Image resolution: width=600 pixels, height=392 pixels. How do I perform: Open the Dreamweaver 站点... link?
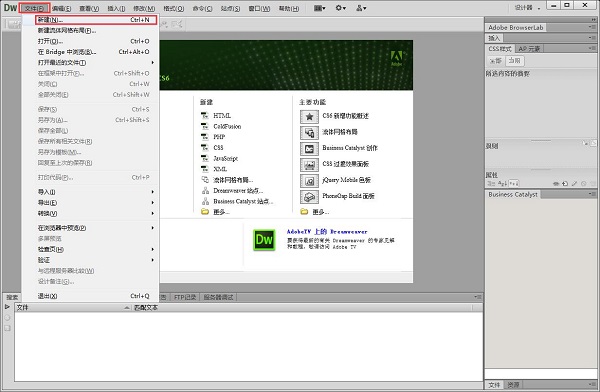(x=238, y=190)
